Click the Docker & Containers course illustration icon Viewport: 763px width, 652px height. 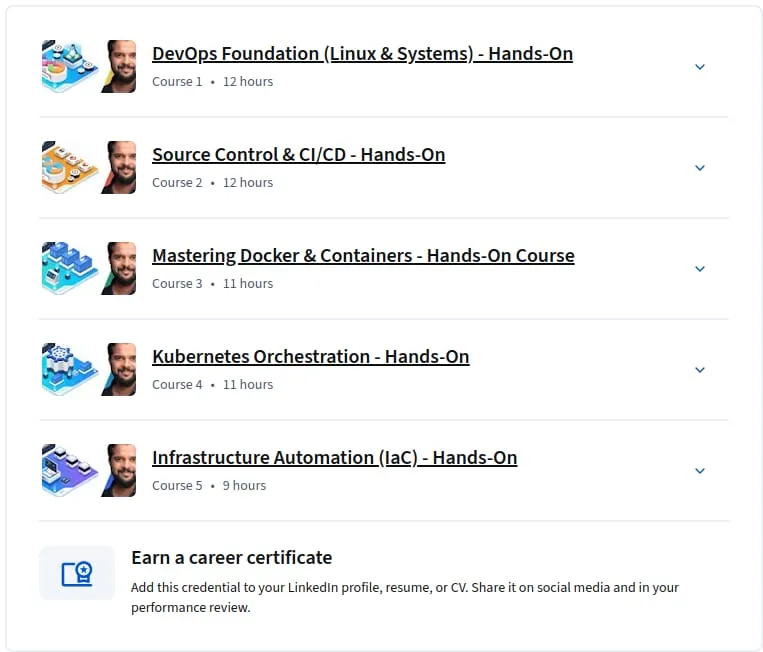pyautogui.click(x=70, y=269)
